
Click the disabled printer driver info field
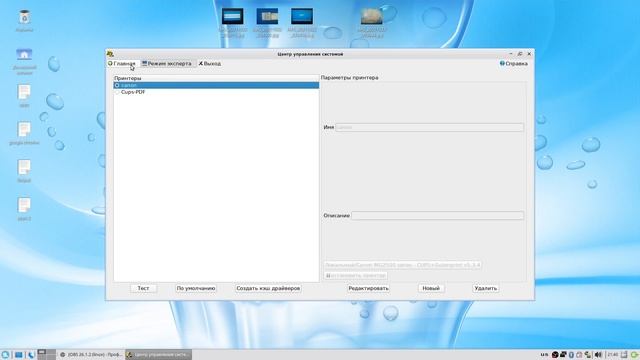(403, 265)
